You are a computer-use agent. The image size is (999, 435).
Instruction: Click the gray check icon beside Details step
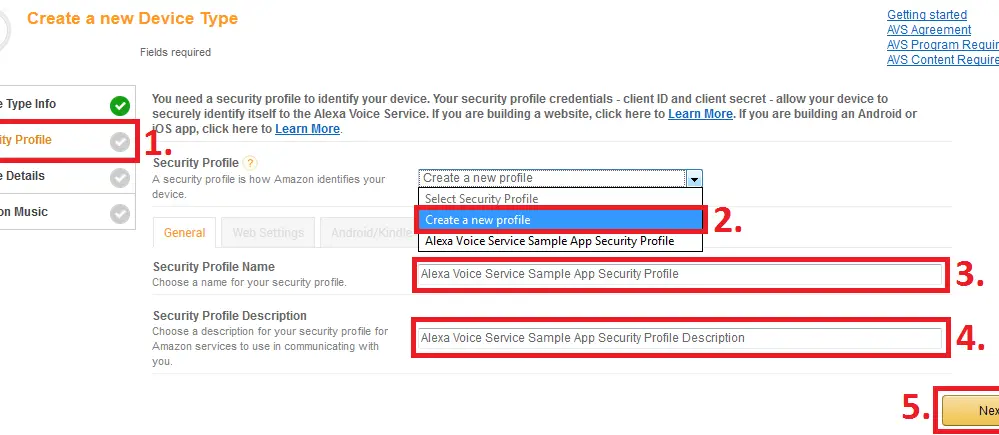(120, 178)
